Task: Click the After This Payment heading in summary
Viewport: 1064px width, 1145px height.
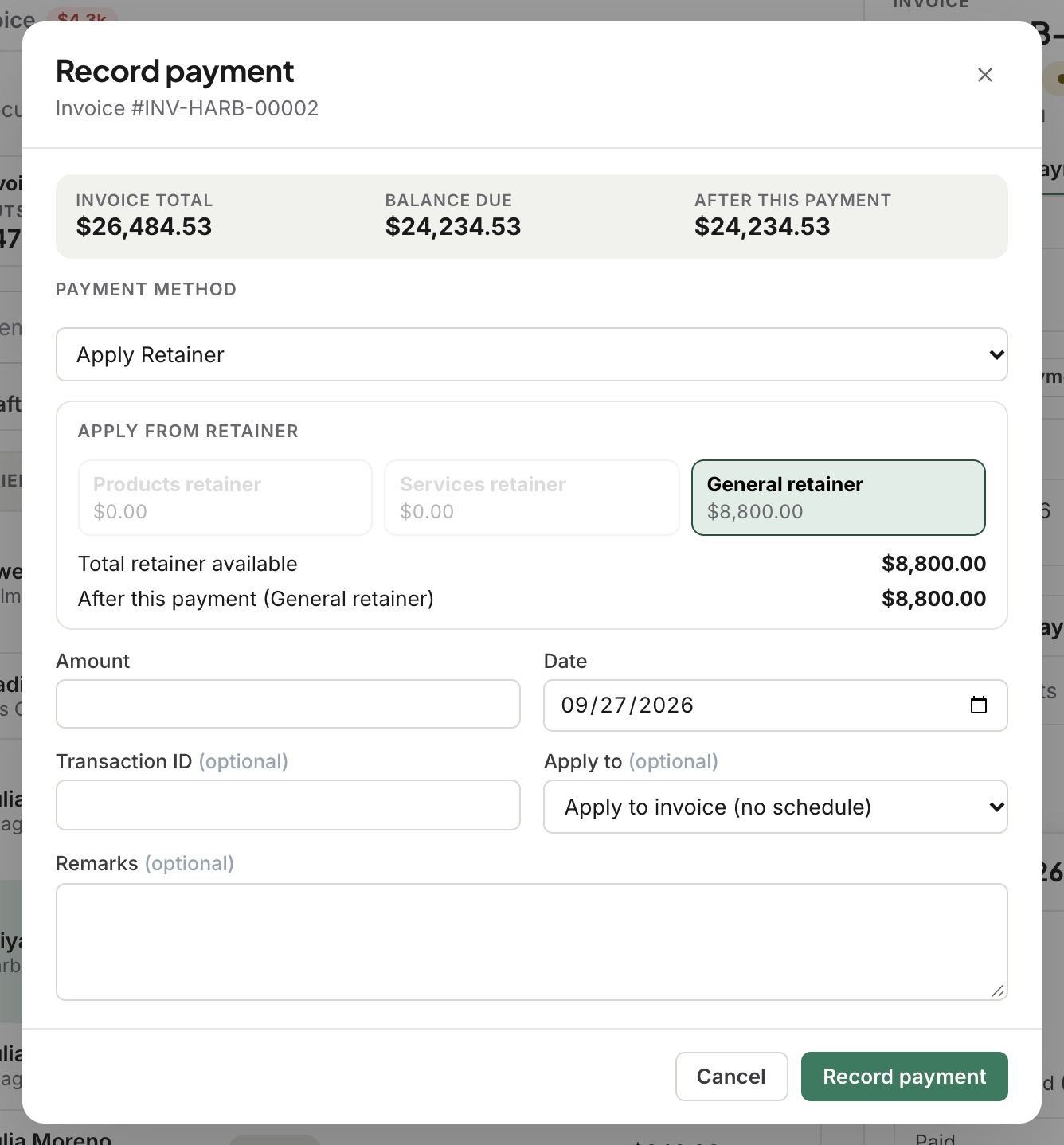Action: (x=792, y=201)
